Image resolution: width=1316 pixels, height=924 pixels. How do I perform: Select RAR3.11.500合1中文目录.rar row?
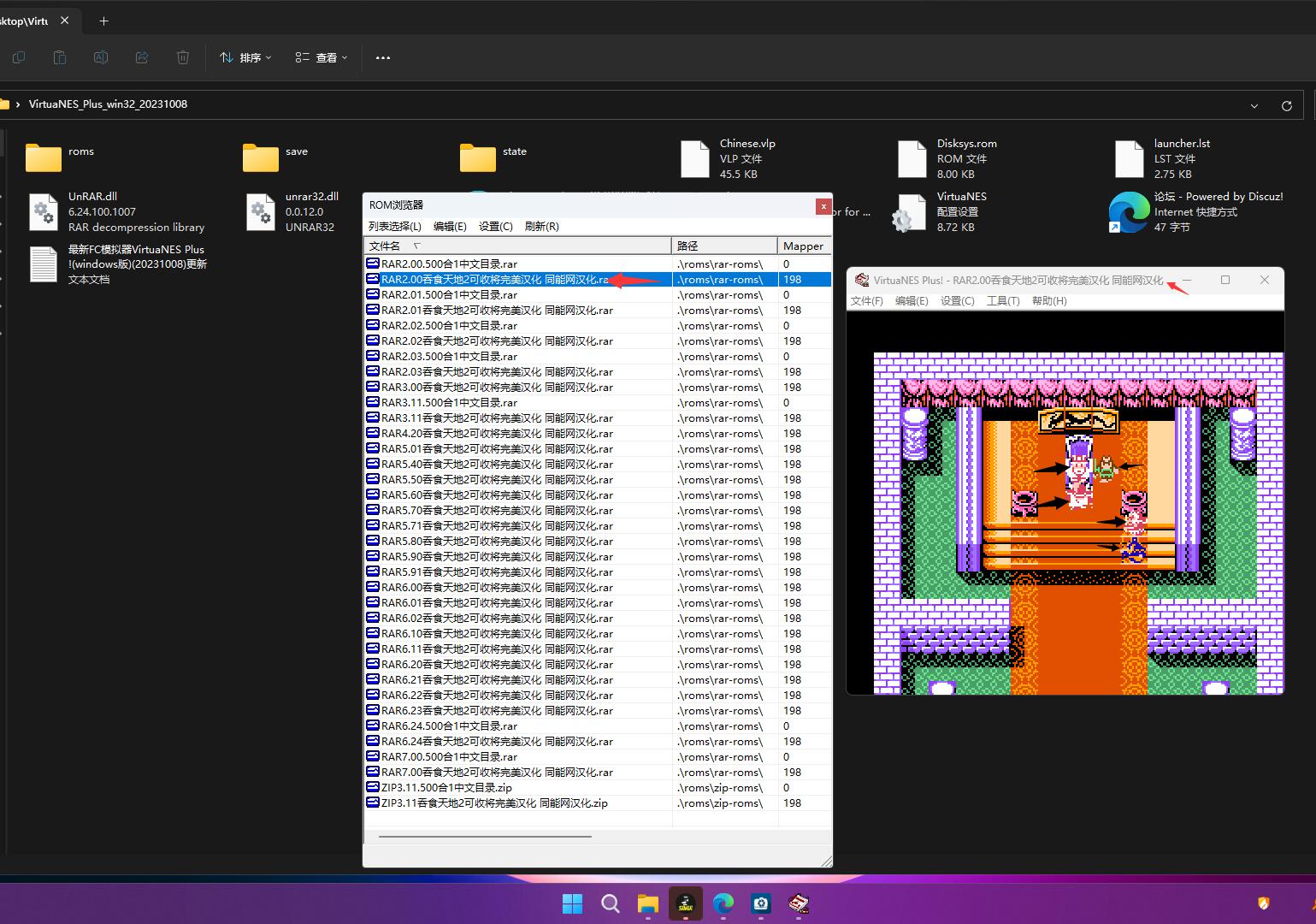(598, 403)
